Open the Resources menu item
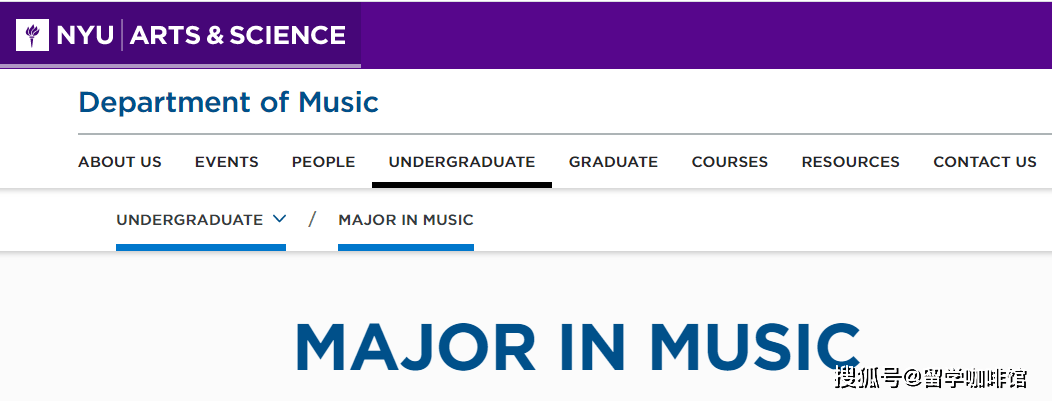The width and height of the screenshot is (1052, 401). pos(851,162)
